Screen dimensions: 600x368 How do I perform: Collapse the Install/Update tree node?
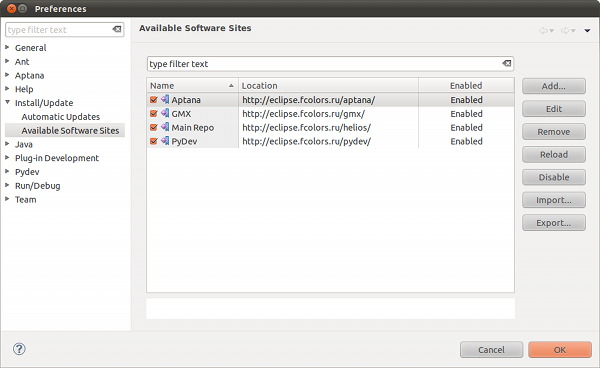coord(7,103)
